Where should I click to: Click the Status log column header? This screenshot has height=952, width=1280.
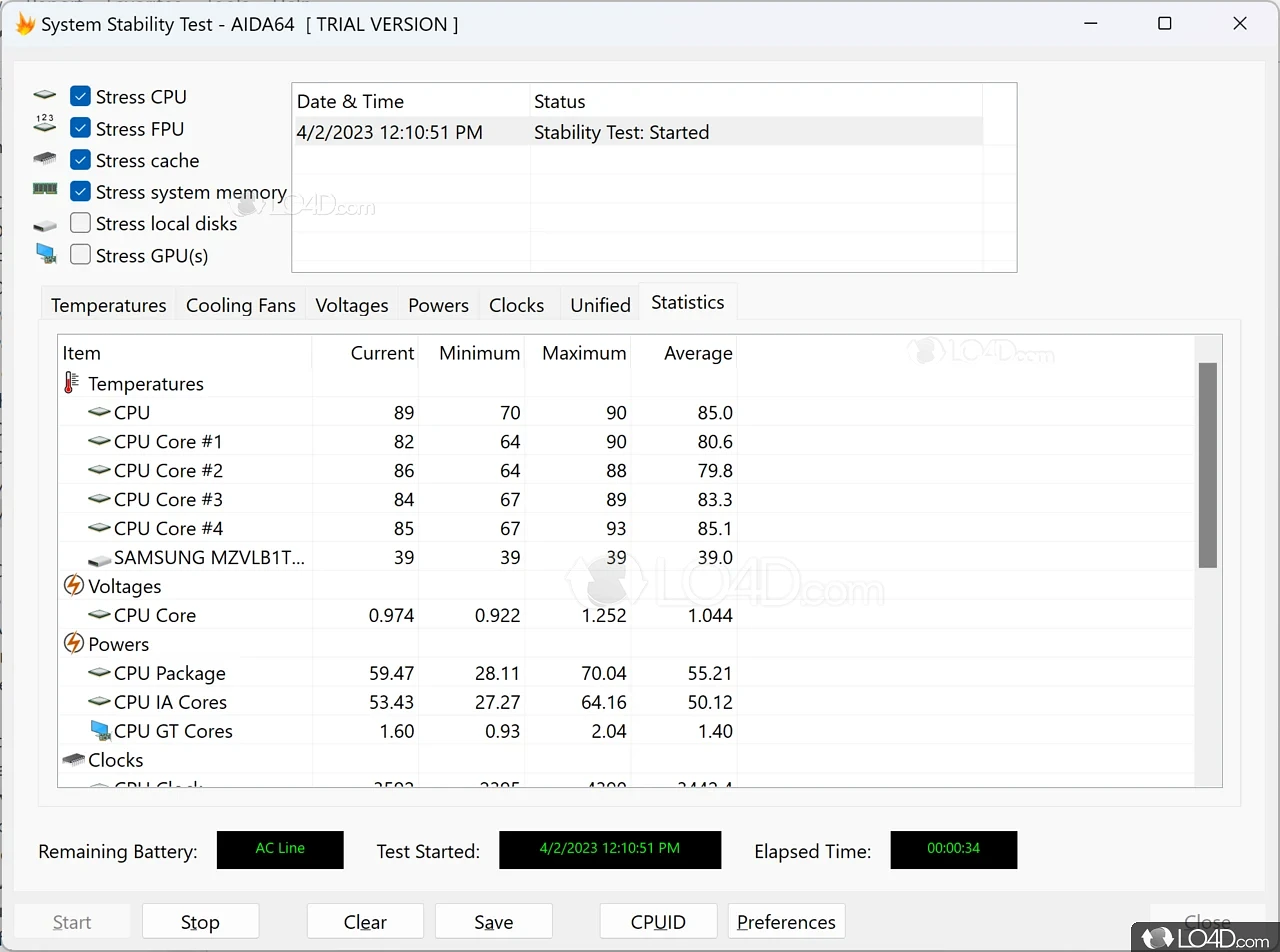click(x=756, y=101)
